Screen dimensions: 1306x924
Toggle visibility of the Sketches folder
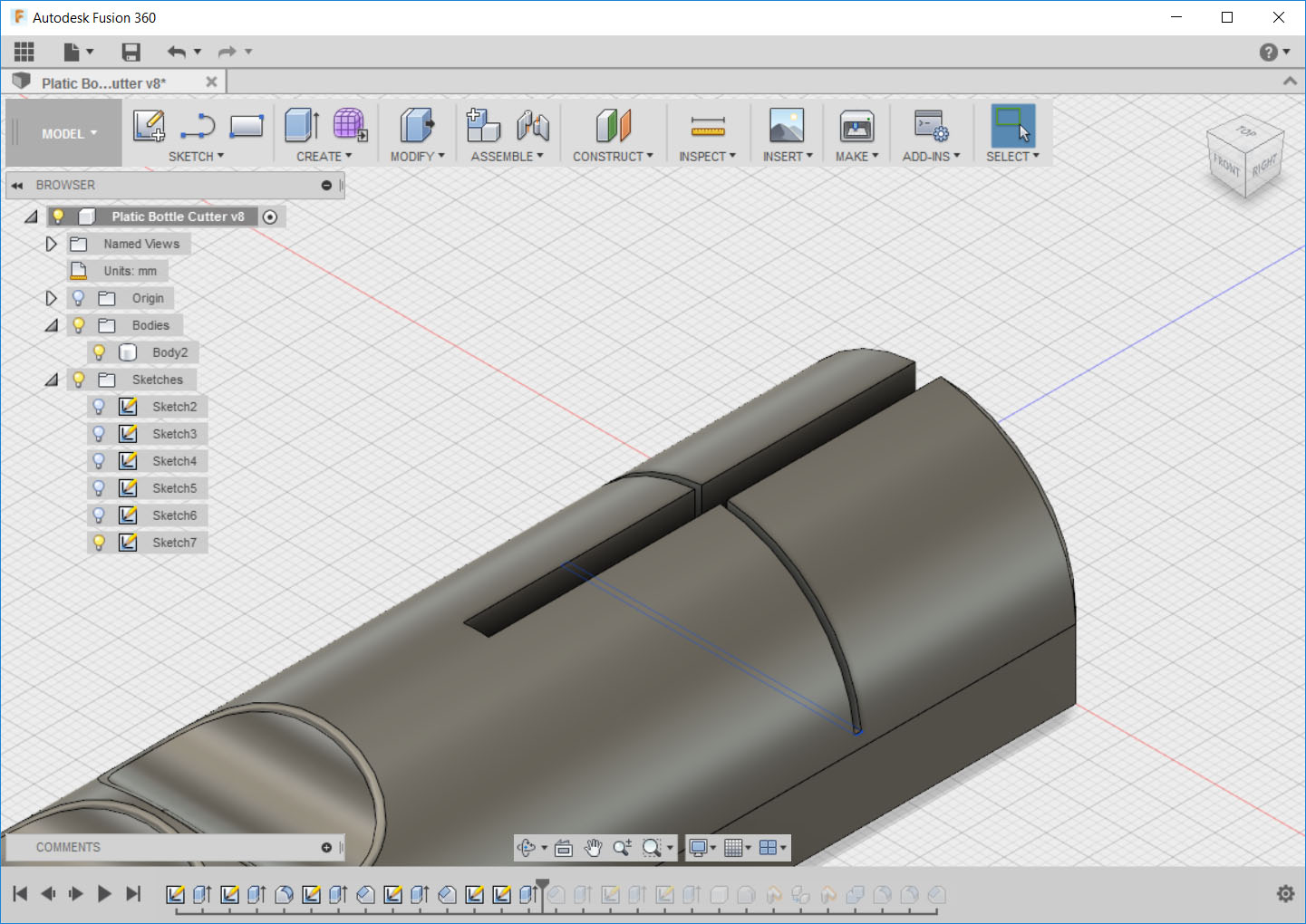(x=79, y=379)
